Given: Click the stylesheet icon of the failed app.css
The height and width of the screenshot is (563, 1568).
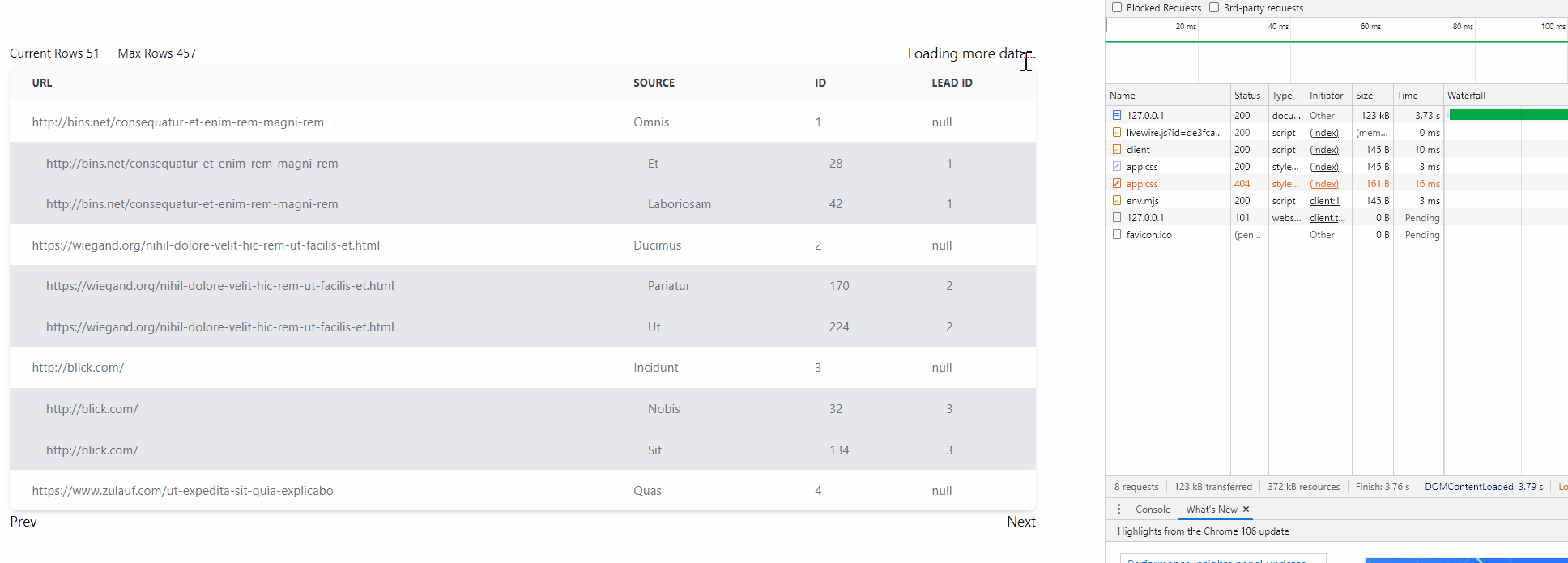Looking at the screenshot, I should (1117, 184).
